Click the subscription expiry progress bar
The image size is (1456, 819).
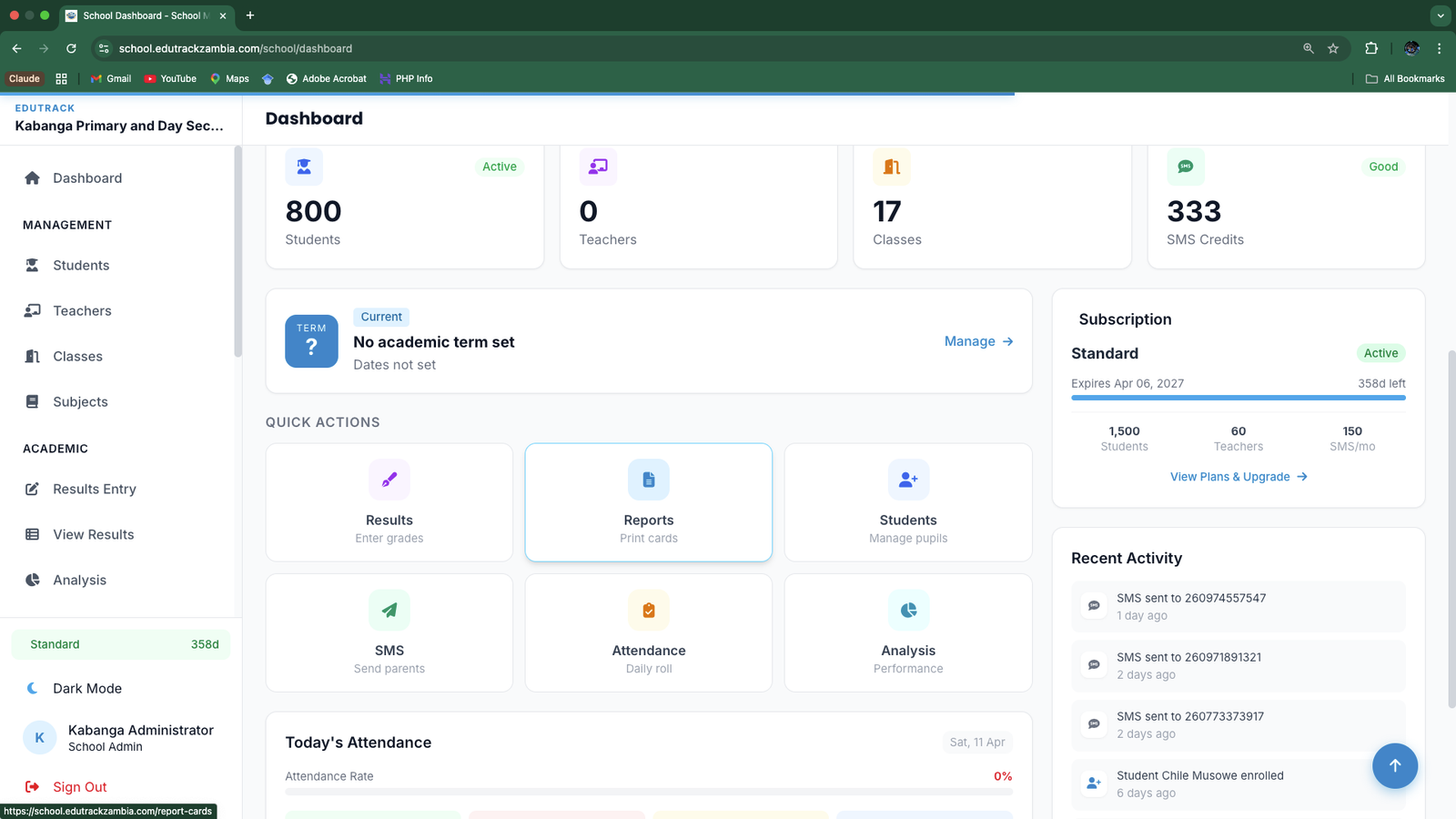pyautogui.click(x=1238, y=398)
